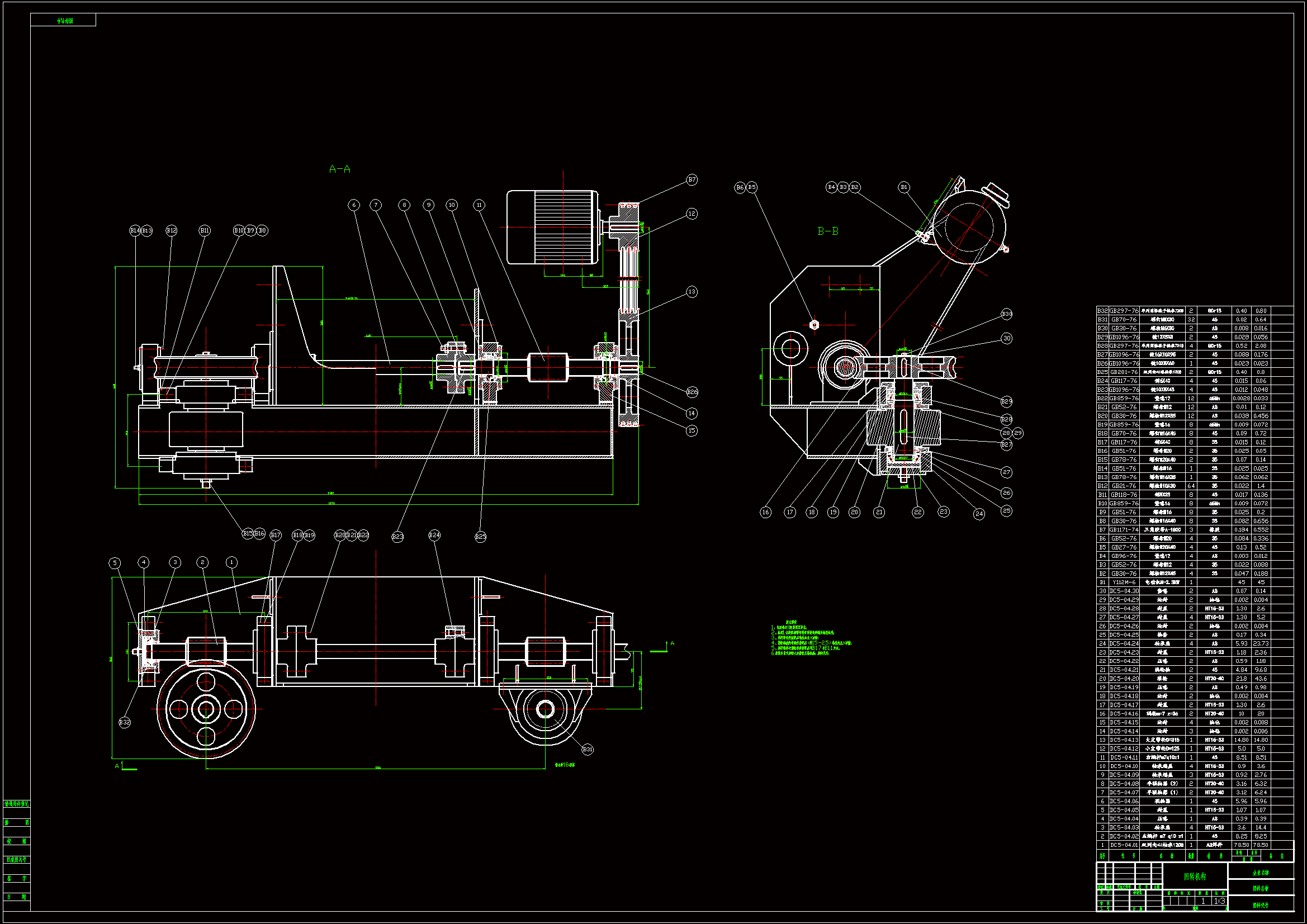Click balloon B31 below the bearing housing
Image resolution: width=1307 pixels, height=924 pixels.
coord(588,750)
